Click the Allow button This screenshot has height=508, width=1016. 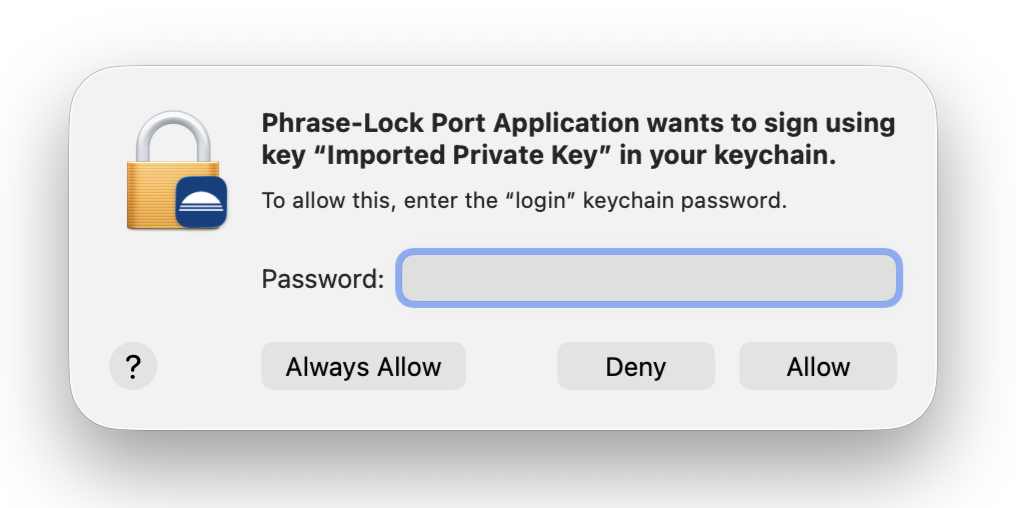tap(817, 367)
